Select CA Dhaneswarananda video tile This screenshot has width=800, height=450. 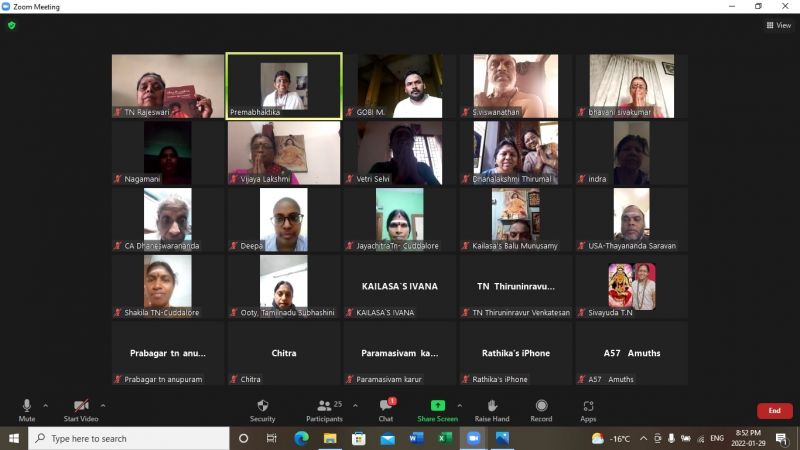tap(168, 220)
